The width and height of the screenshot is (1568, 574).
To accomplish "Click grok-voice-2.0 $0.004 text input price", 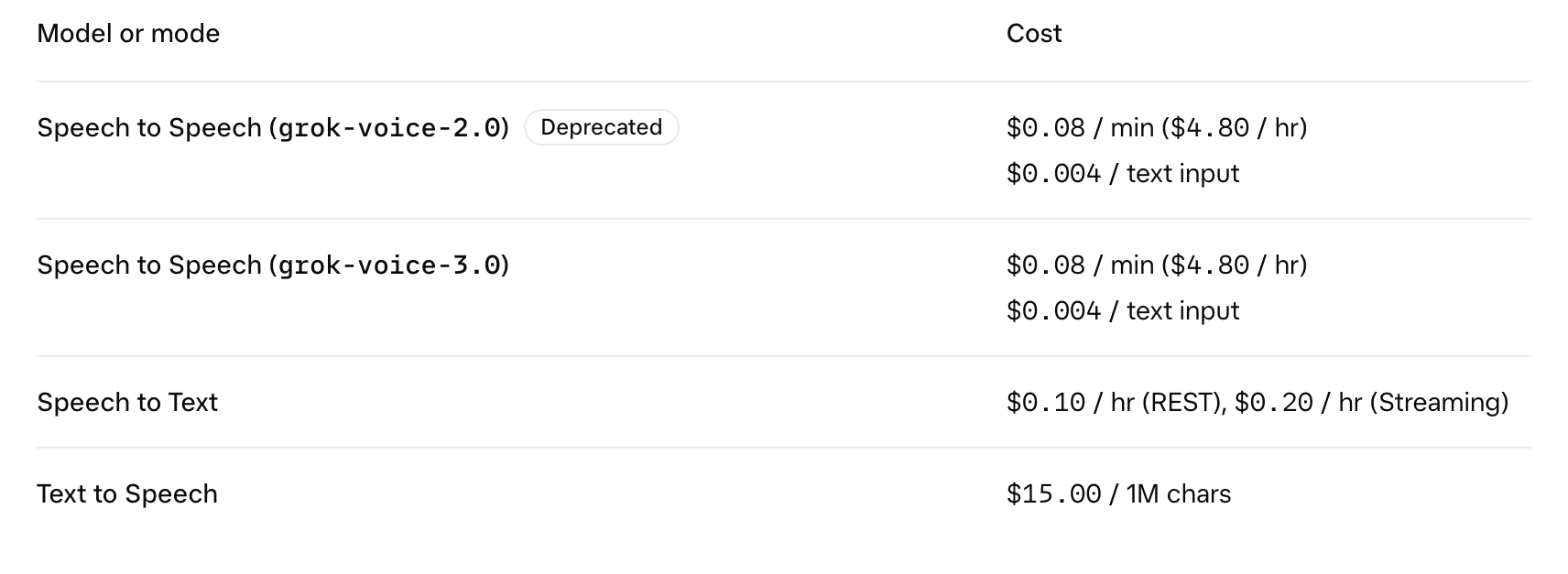I will coord(1123,173).
